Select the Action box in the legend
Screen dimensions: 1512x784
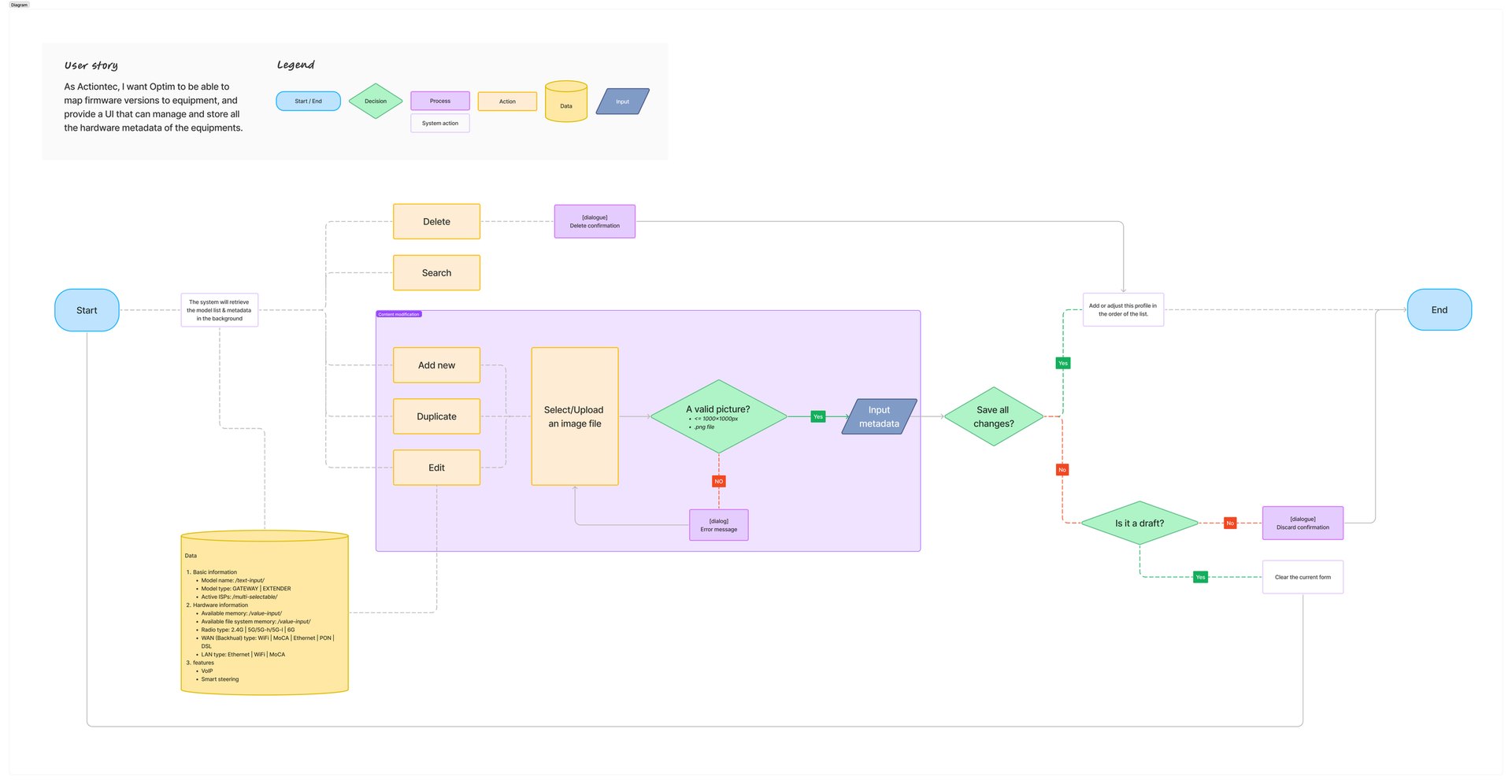coord(507,101)
